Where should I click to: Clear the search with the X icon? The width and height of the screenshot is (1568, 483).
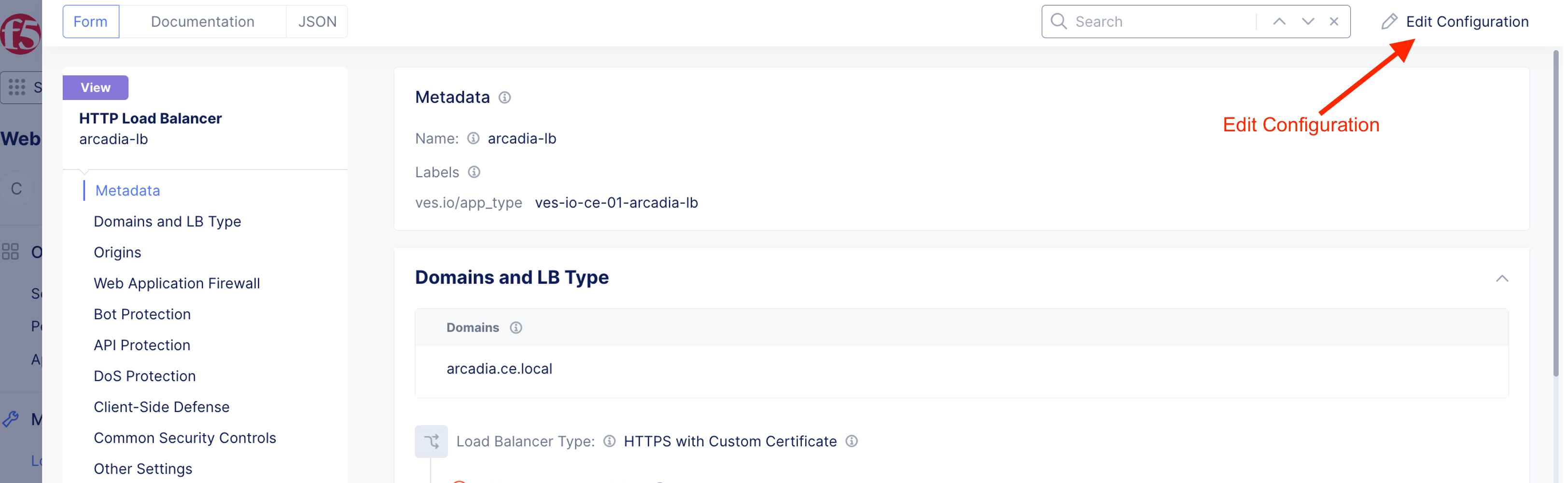coord(1334,22)
